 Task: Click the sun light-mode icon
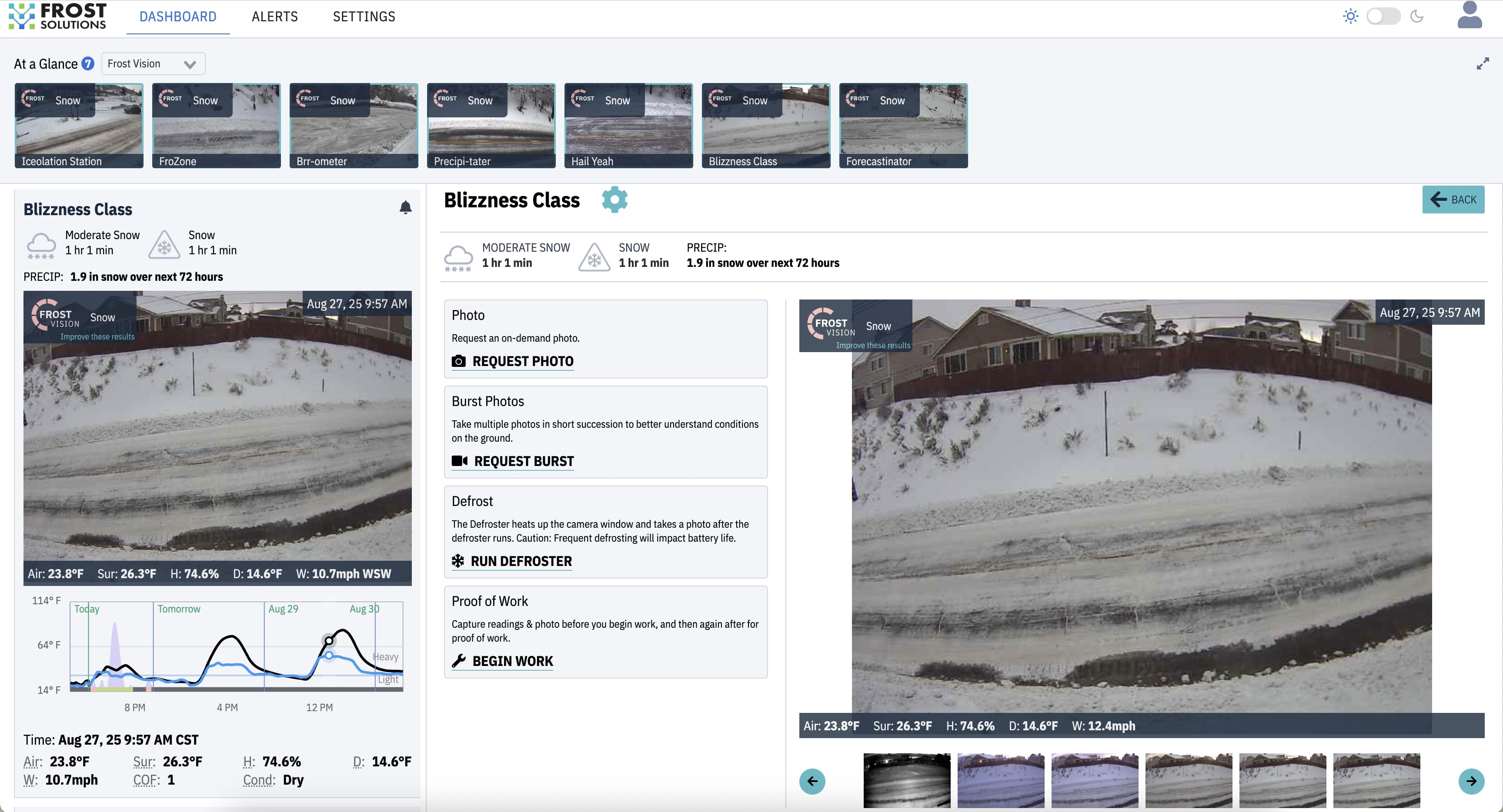1350,17
